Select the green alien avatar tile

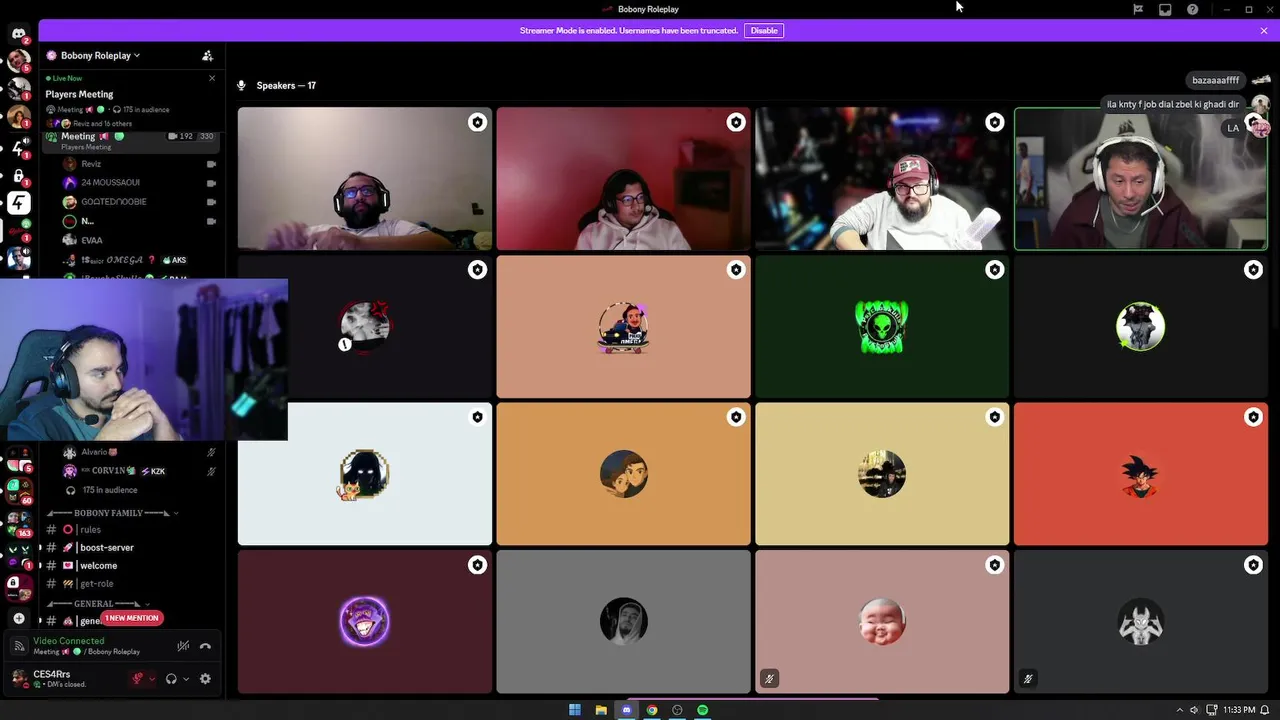(882, 326)
